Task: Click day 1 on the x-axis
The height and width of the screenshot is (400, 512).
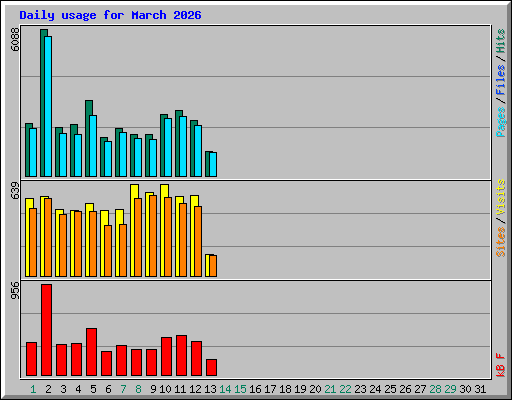Action: point(33,389)
